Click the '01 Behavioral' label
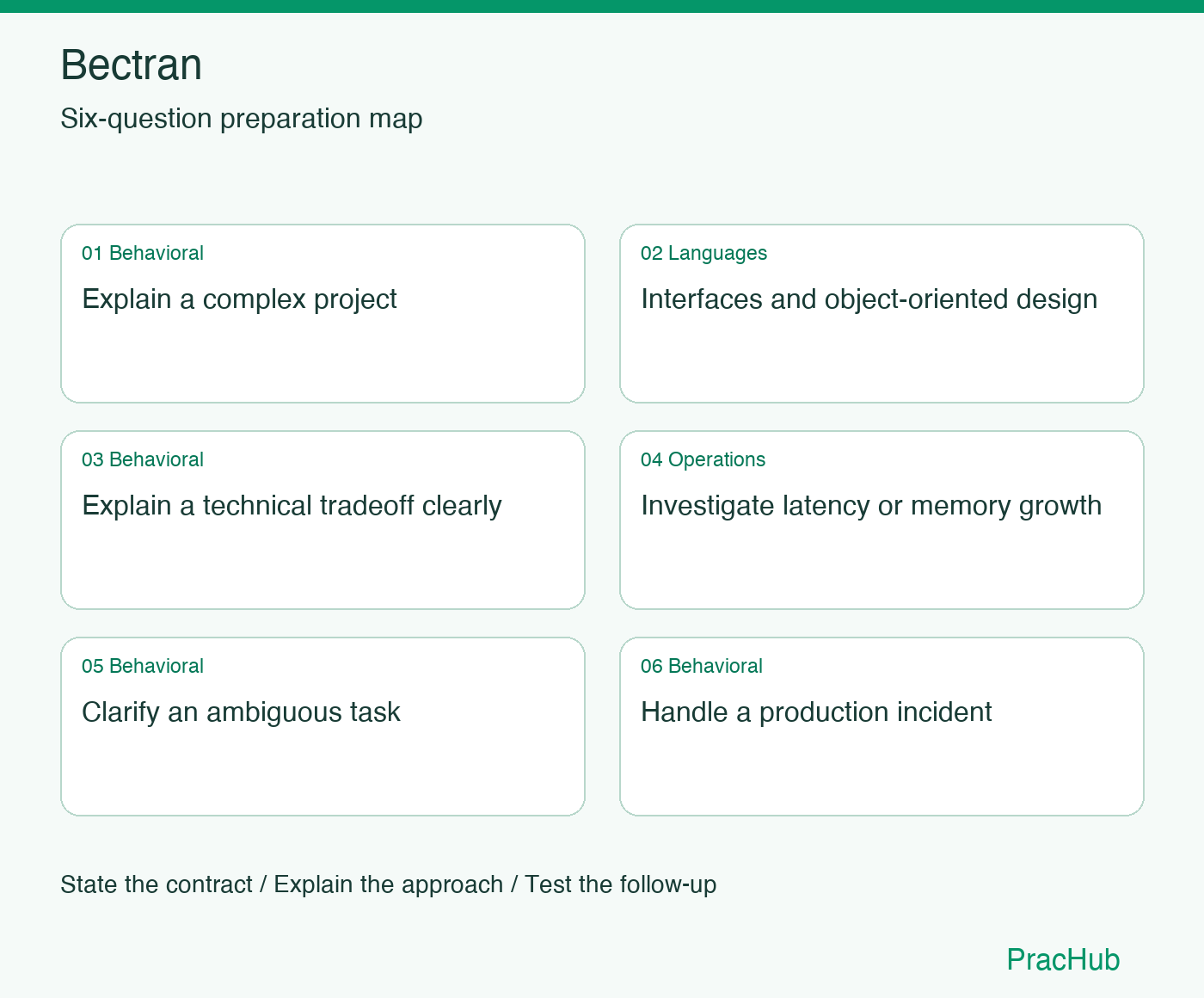Screen dimensions: 1204x998 point(143,253)
